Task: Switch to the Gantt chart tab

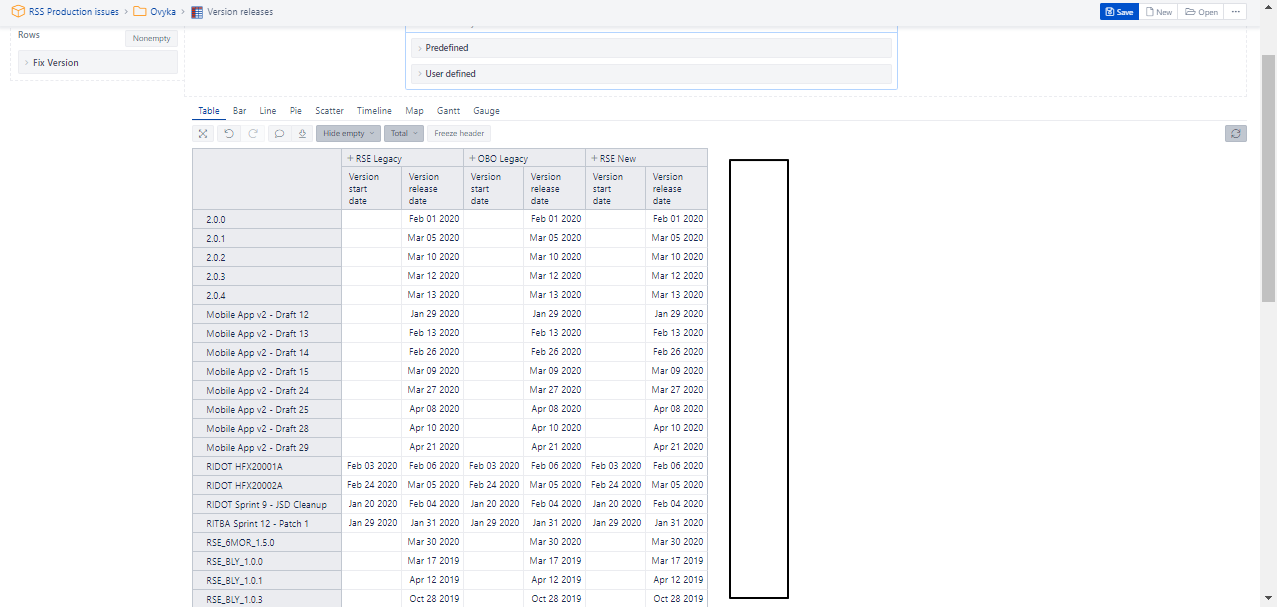Action: (448, 111)
